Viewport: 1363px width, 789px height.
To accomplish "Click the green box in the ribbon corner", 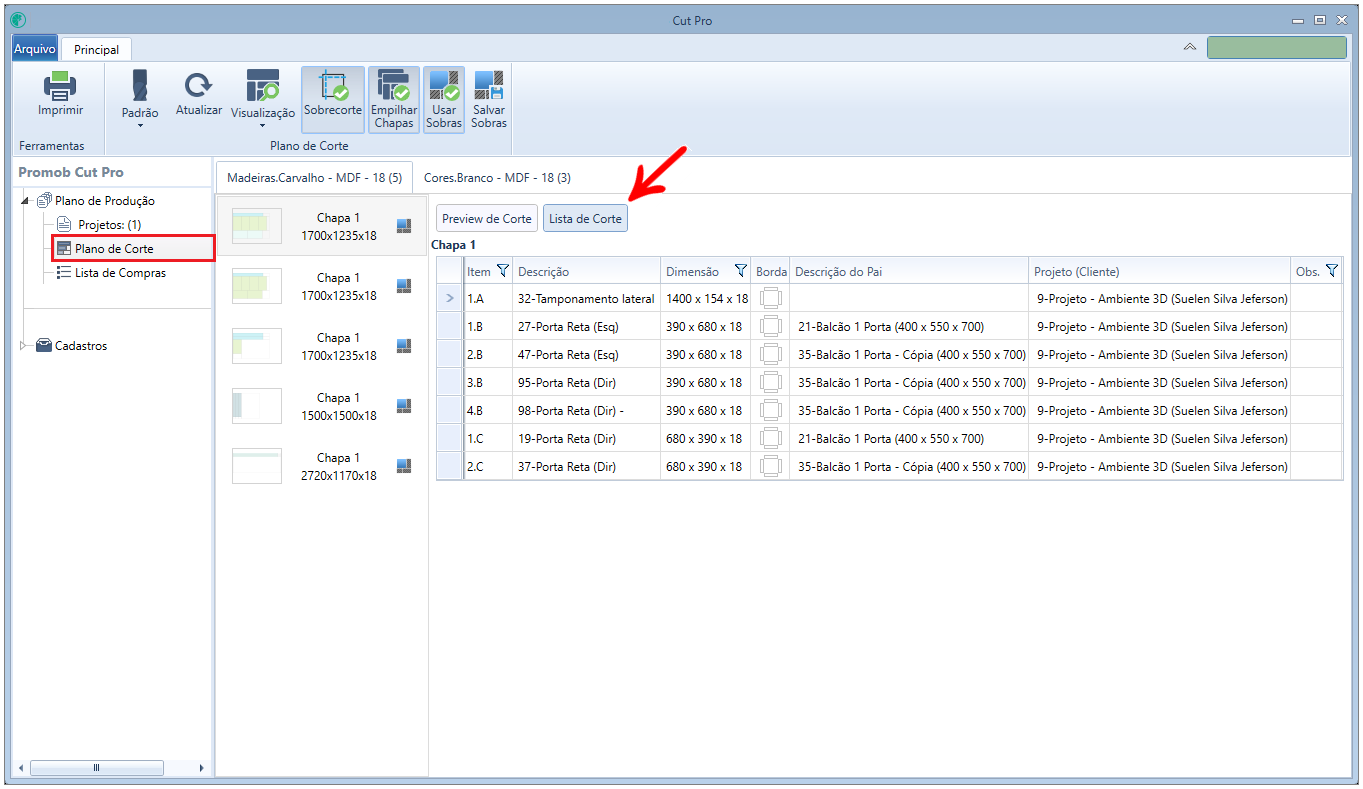I will pyautogui.click(x=1276, y=48).
